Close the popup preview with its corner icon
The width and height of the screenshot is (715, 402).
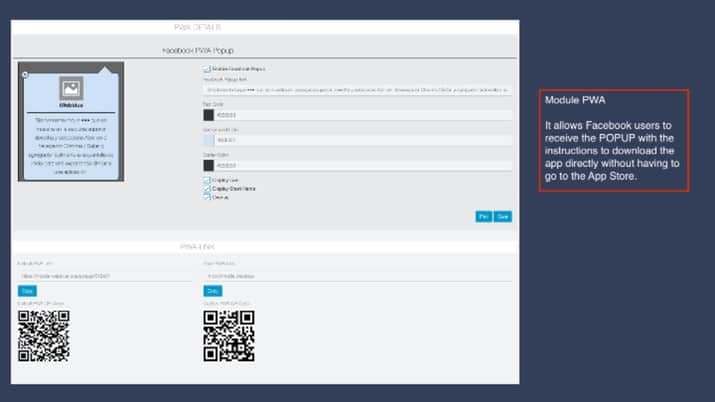[26, 74]
